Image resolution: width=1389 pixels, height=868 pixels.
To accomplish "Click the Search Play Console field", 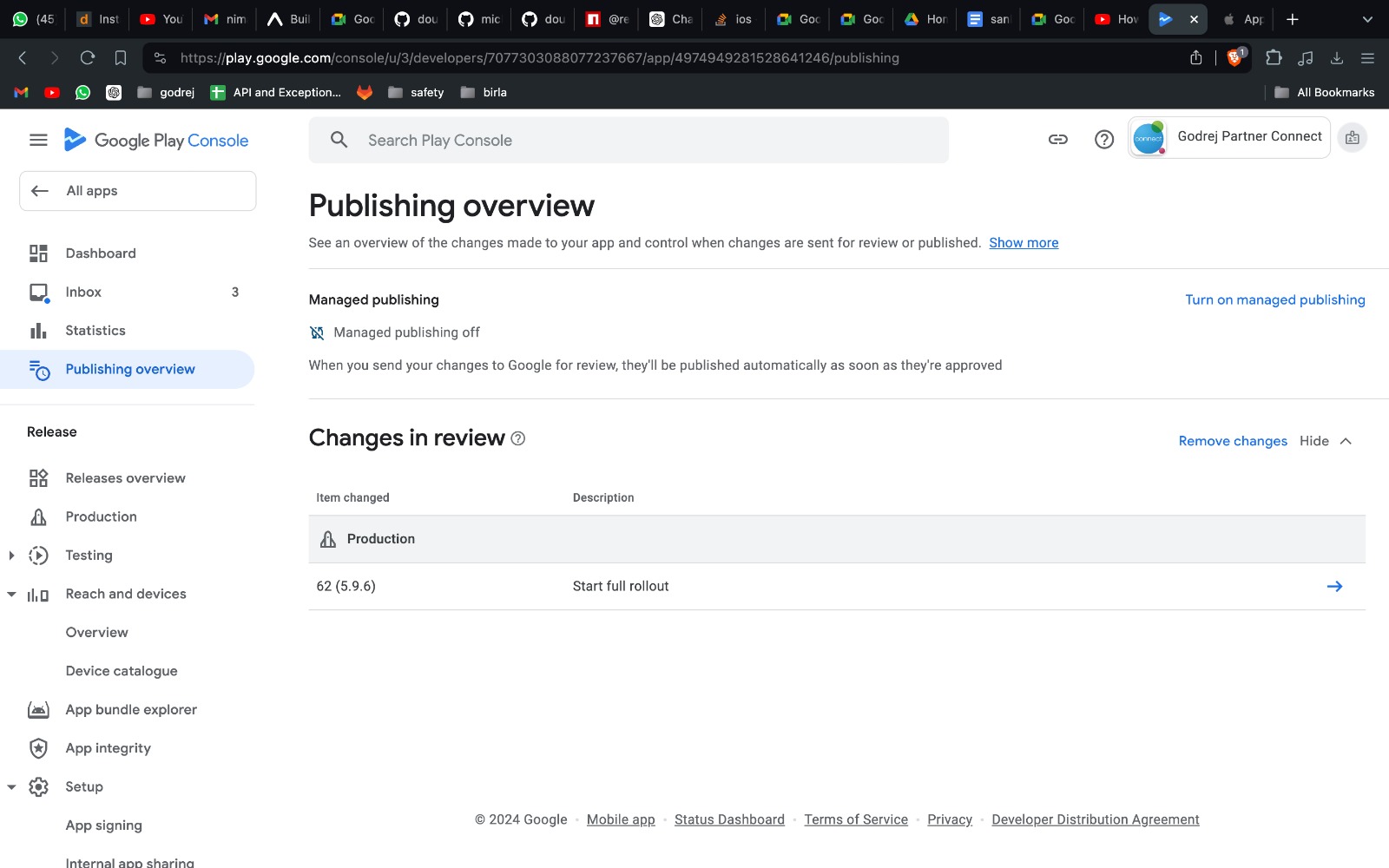I will coord(628,141).
